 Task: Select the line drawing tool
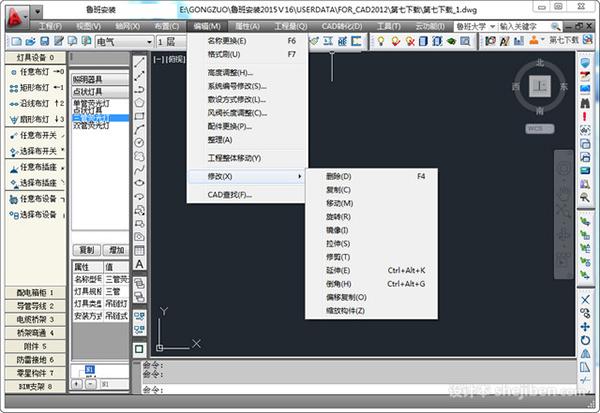click(x=139, y=62)
